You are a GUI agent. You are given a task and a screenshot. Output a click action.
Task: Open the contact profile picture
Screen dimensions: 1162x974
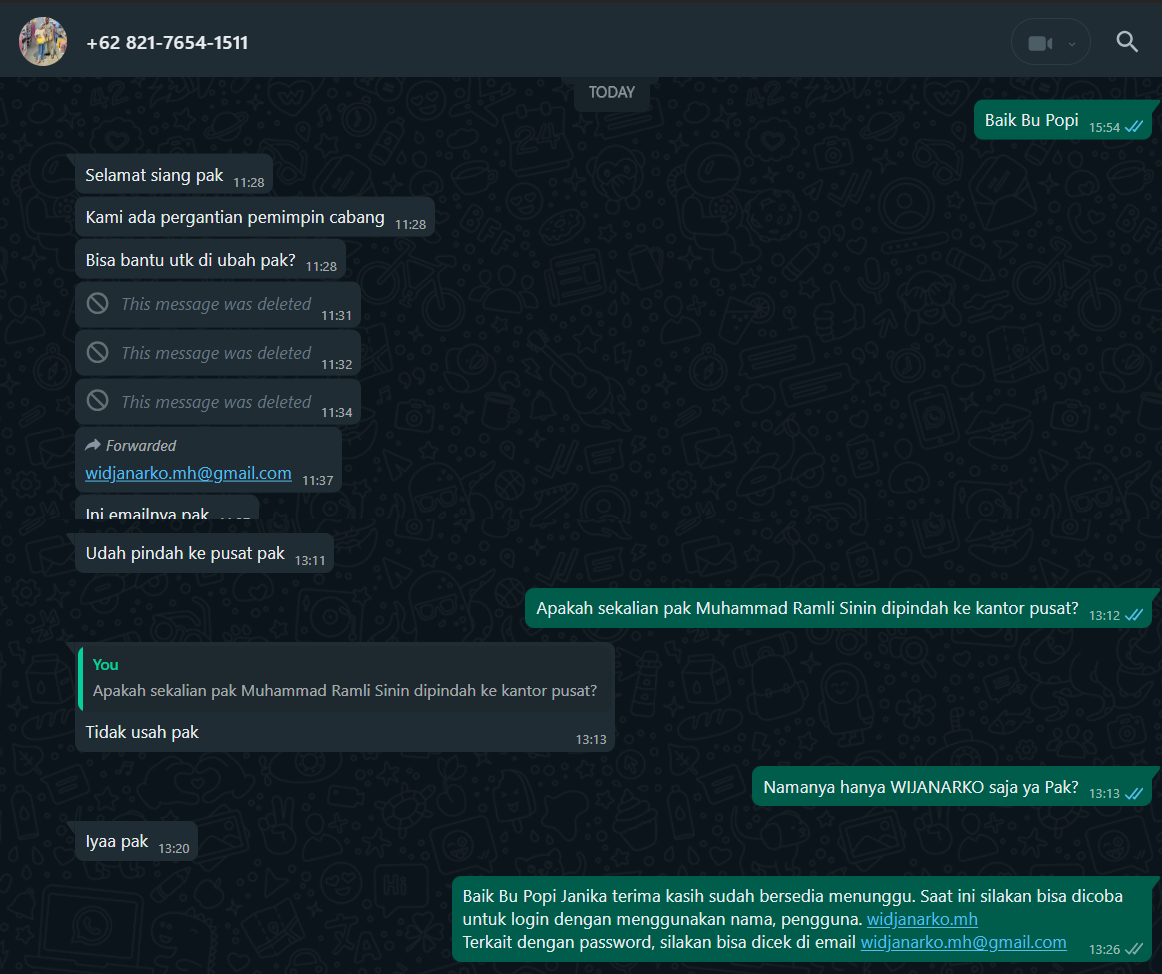[43, 42]
